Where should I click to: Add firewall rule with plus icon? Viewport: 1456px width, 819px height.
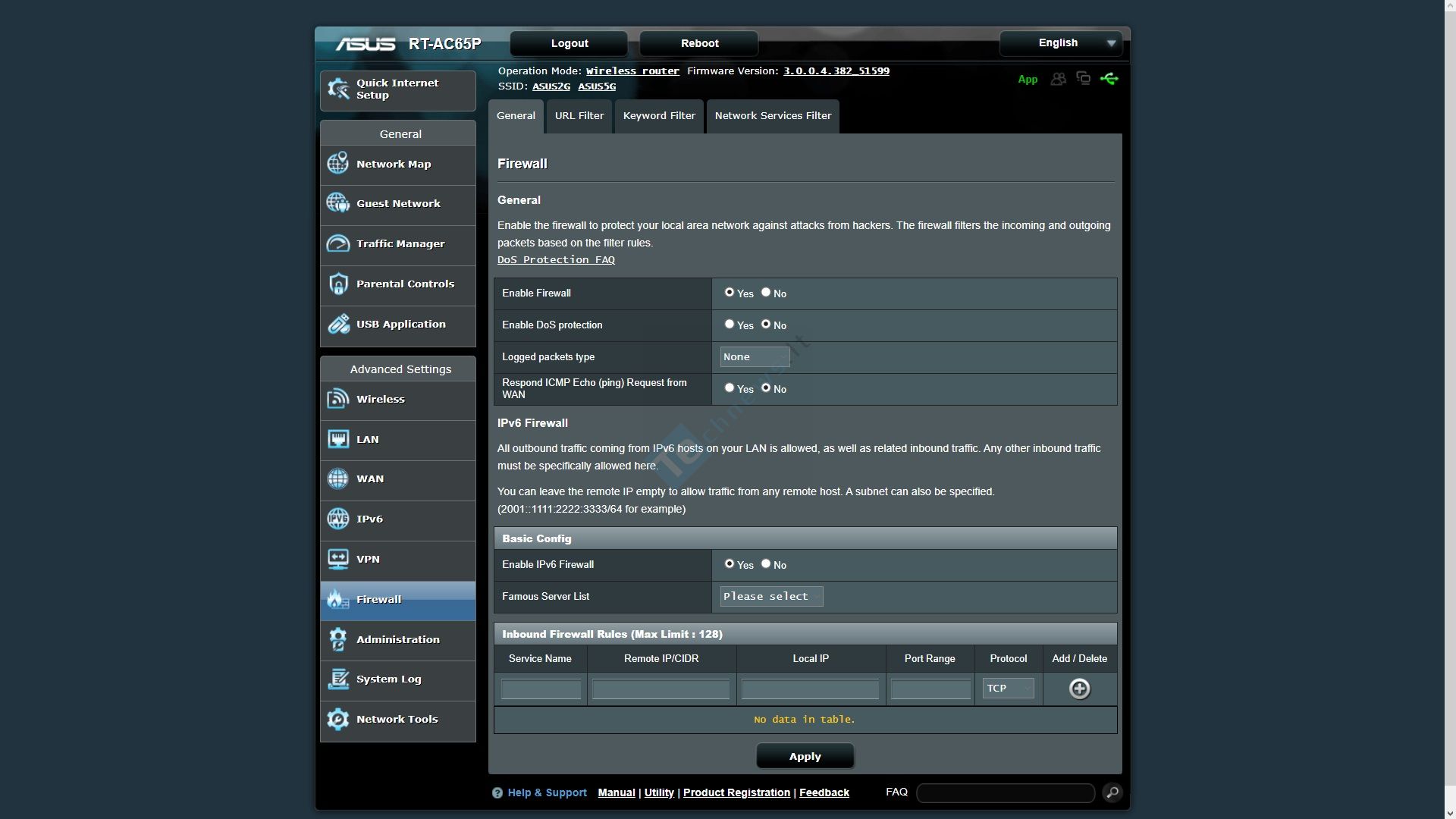pos(1079,689)
